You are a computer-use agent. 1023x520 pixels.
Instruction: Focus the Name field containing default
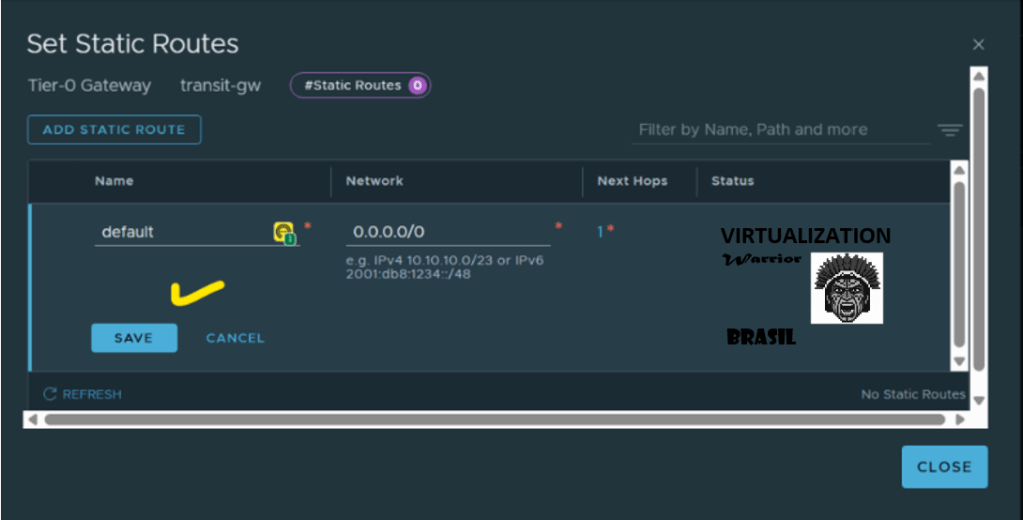180,232
